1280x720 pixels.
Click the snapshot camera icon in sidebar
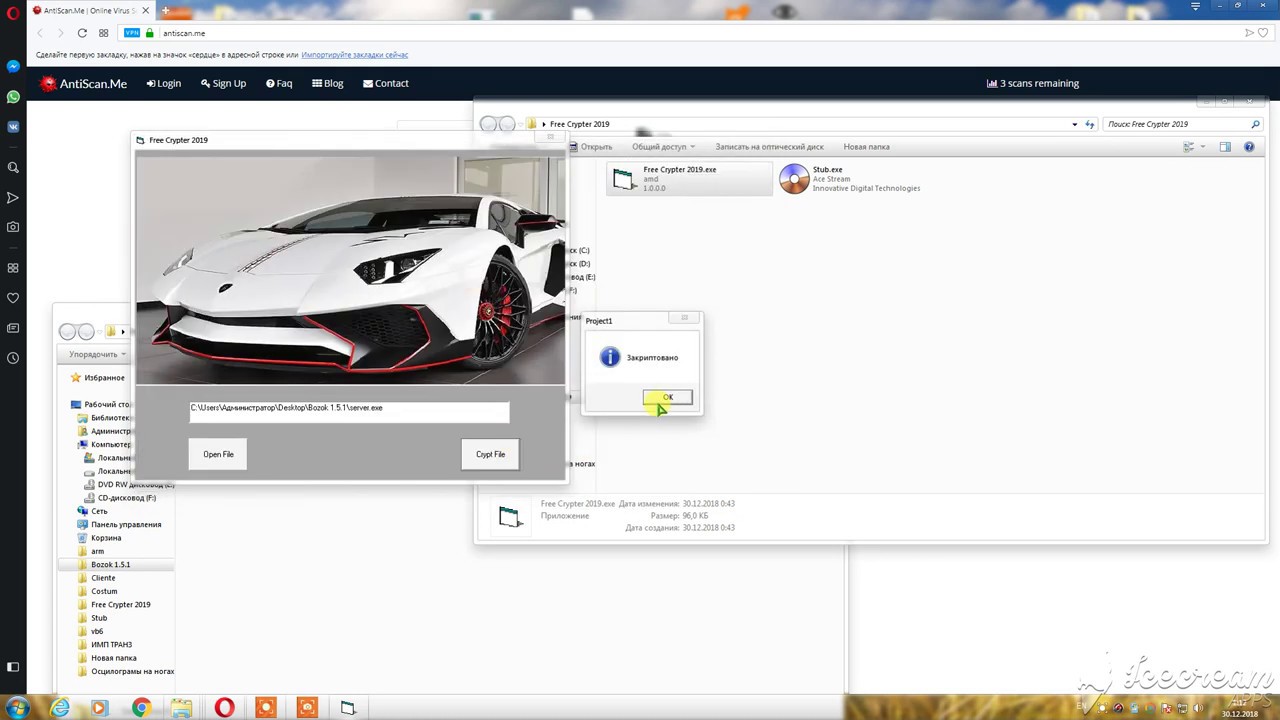coord(13,227)
